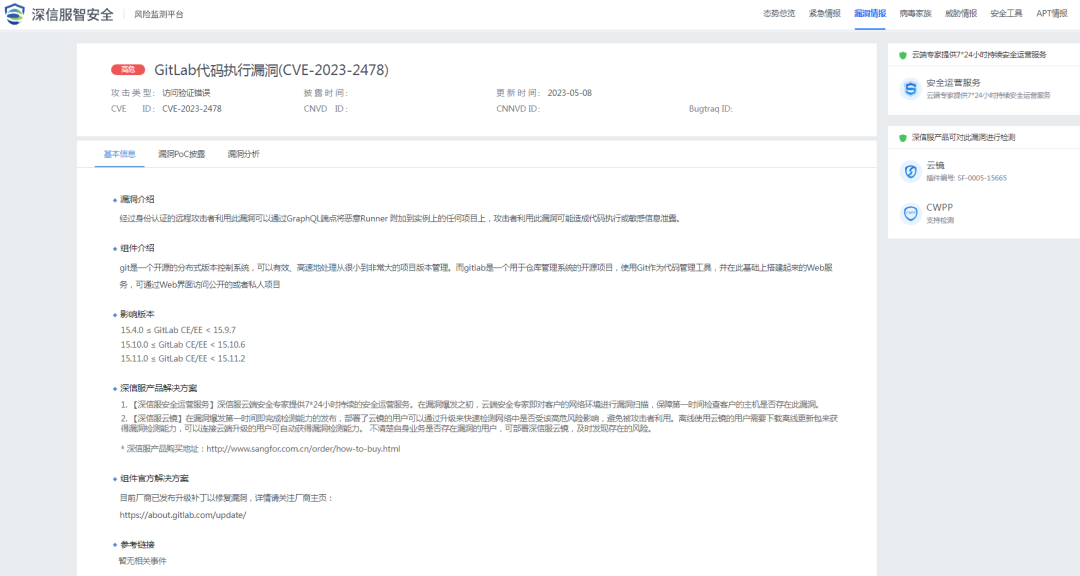Image resolution: width=1080 pixels, height=576 pixels.
Task: Click the 漏洞介绍 section heading
Action: pyautogui.click(x=137, y=200)
